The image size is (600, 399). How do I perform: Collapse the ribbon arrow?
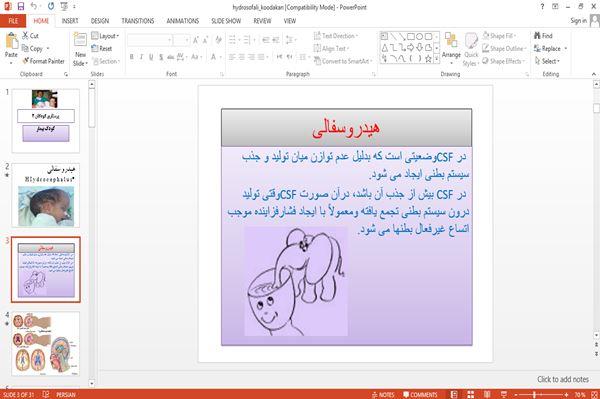pos(594,74)
